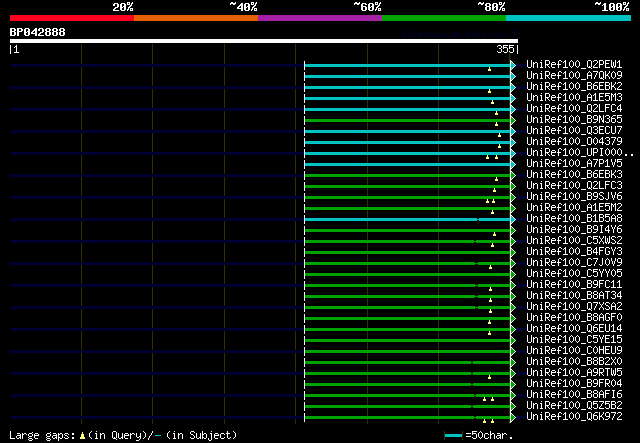Viewport: 640px width, 443px height.
Task: Select the UniRef100_Q6EU14 label
Action: tap(574, 329)
